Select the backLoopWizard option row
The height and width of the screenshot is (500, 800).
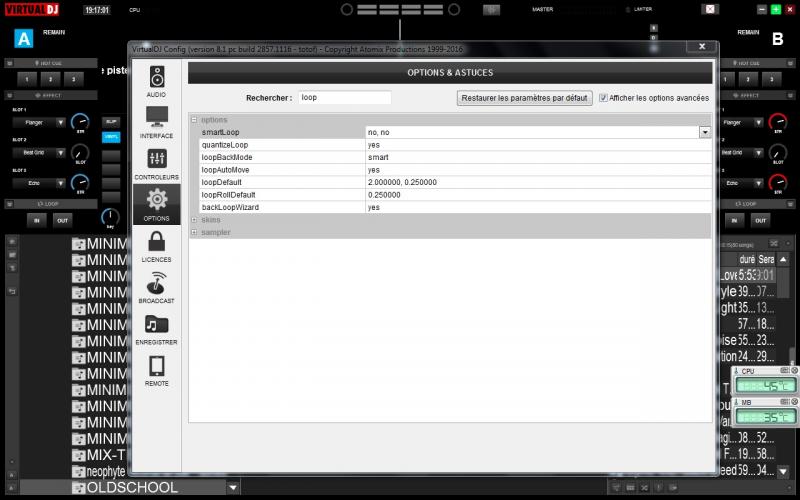(x=455, y=207)
